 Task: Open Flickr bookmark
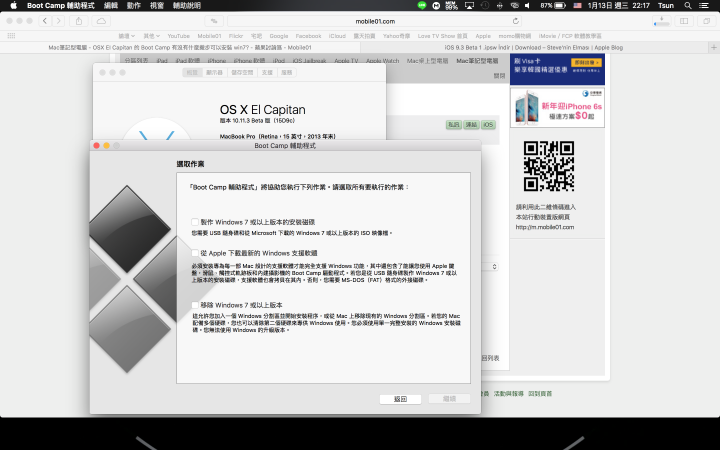pyautogui.click(x=236, y=36)
